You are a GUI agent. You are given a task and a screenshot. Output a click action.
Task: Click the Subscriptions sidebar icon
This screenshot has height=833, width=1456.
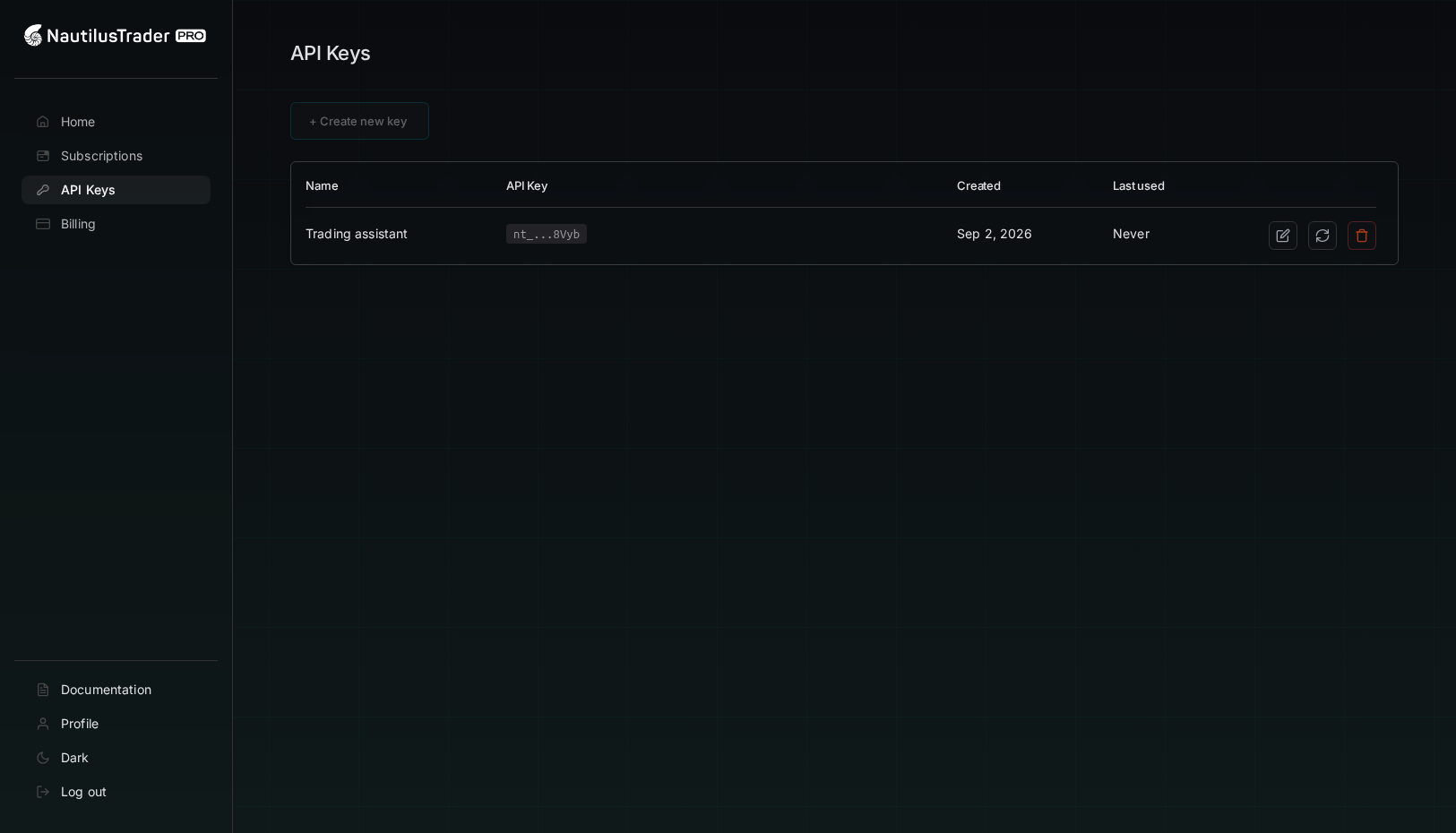click(x=43, y=156)
